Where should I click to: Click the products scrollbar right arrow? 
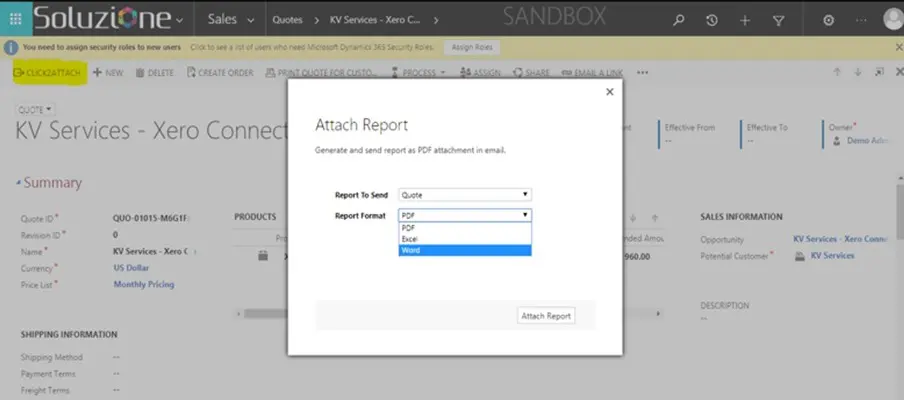pyautogui.click(x=658, y=314)
